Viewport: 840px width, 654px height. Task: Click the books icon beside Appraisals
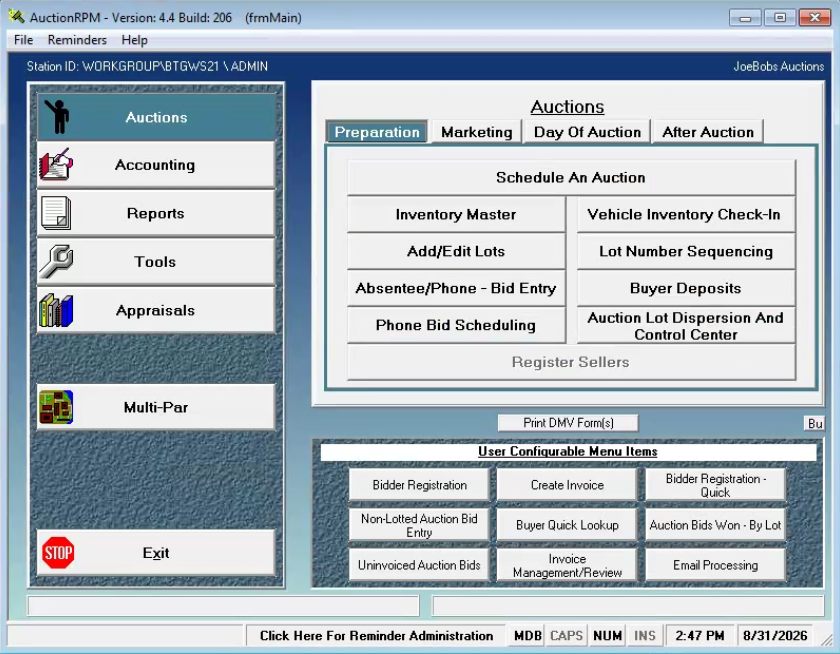point(56,310)
